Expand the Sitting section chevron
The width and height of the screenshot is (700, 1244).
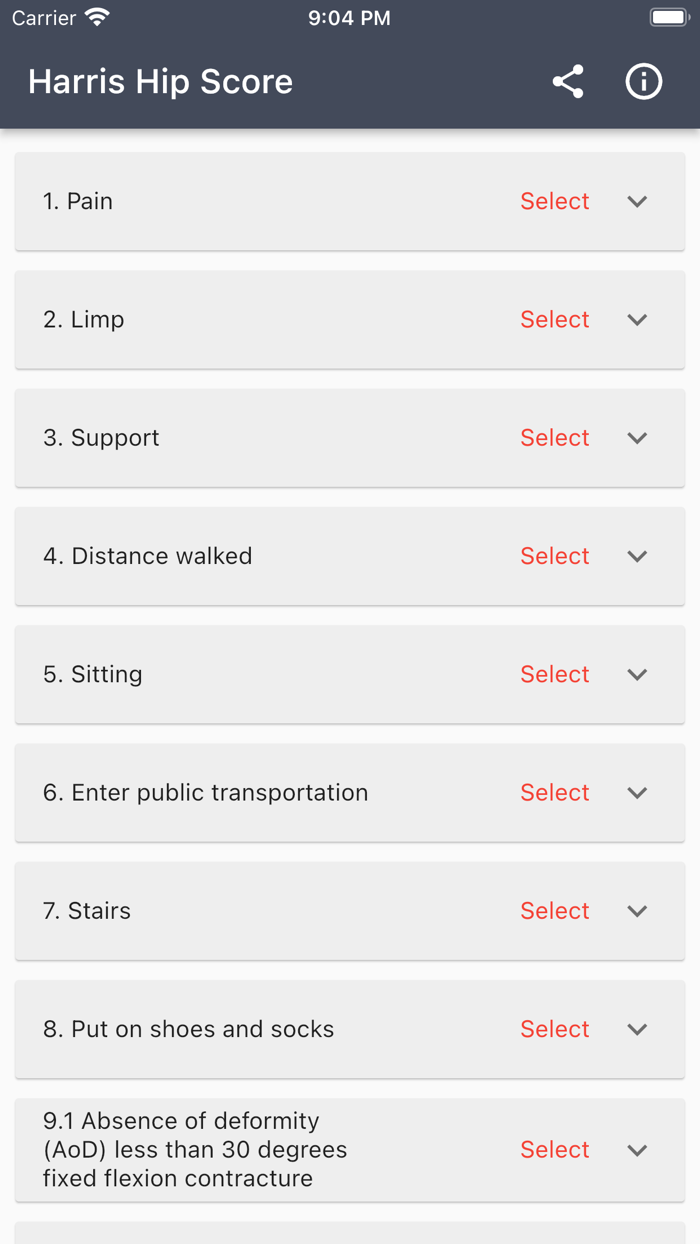[637, 674]
